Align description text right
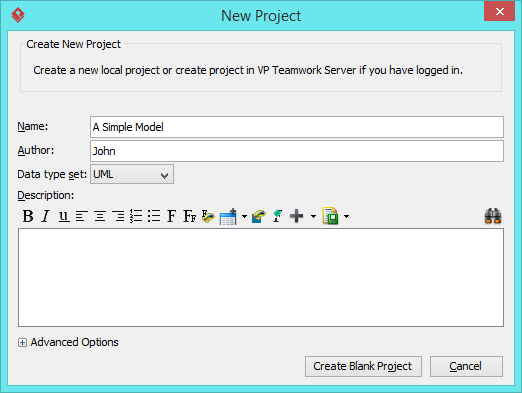The image size is (522, 393). coord(118,216)
